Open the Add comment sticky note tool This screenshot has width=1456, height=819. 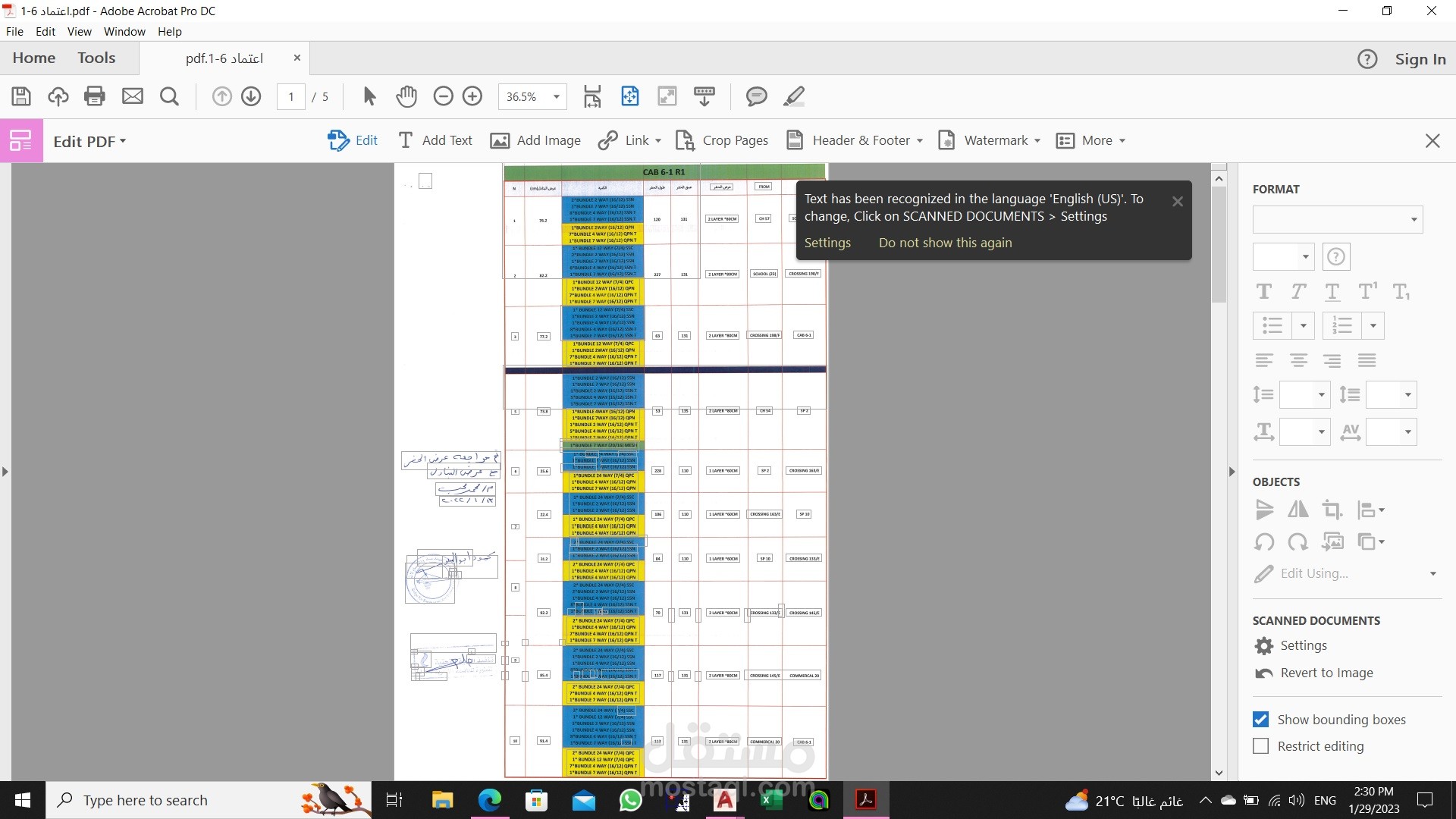point(756,96)
